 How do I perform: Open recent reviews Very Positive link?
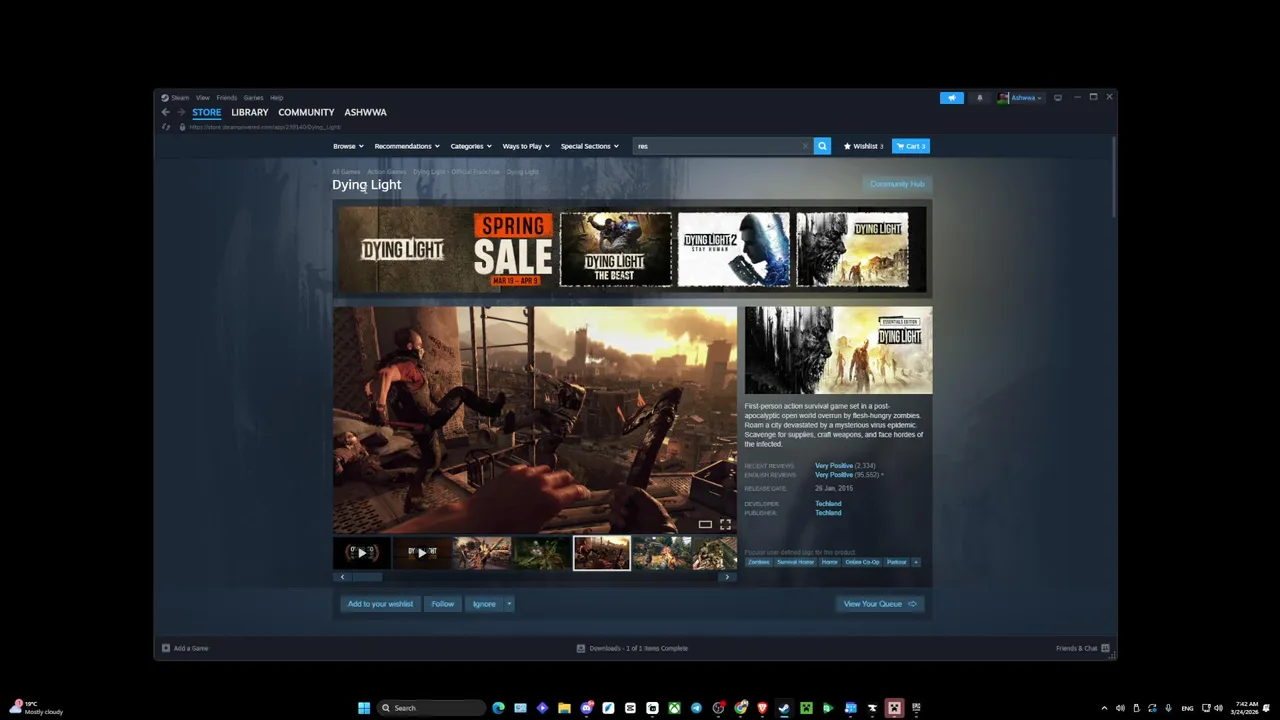tap(834, 466)
